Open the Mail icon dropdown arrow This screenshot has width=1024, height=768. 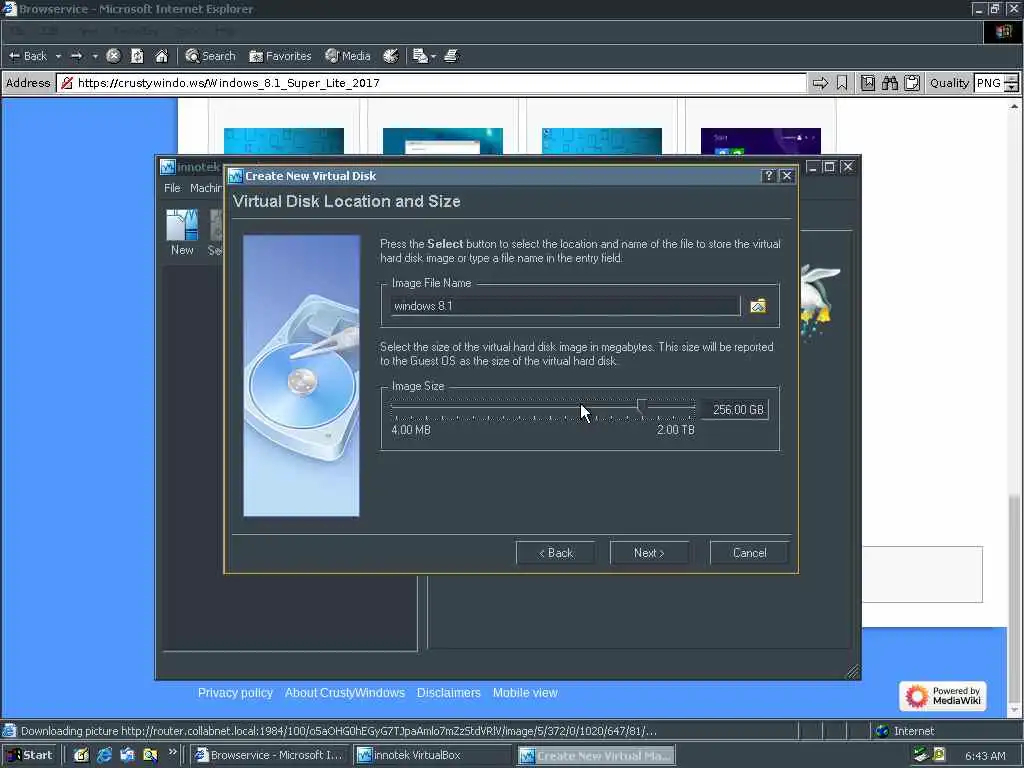pyautogui.click(x=433, y=56)
